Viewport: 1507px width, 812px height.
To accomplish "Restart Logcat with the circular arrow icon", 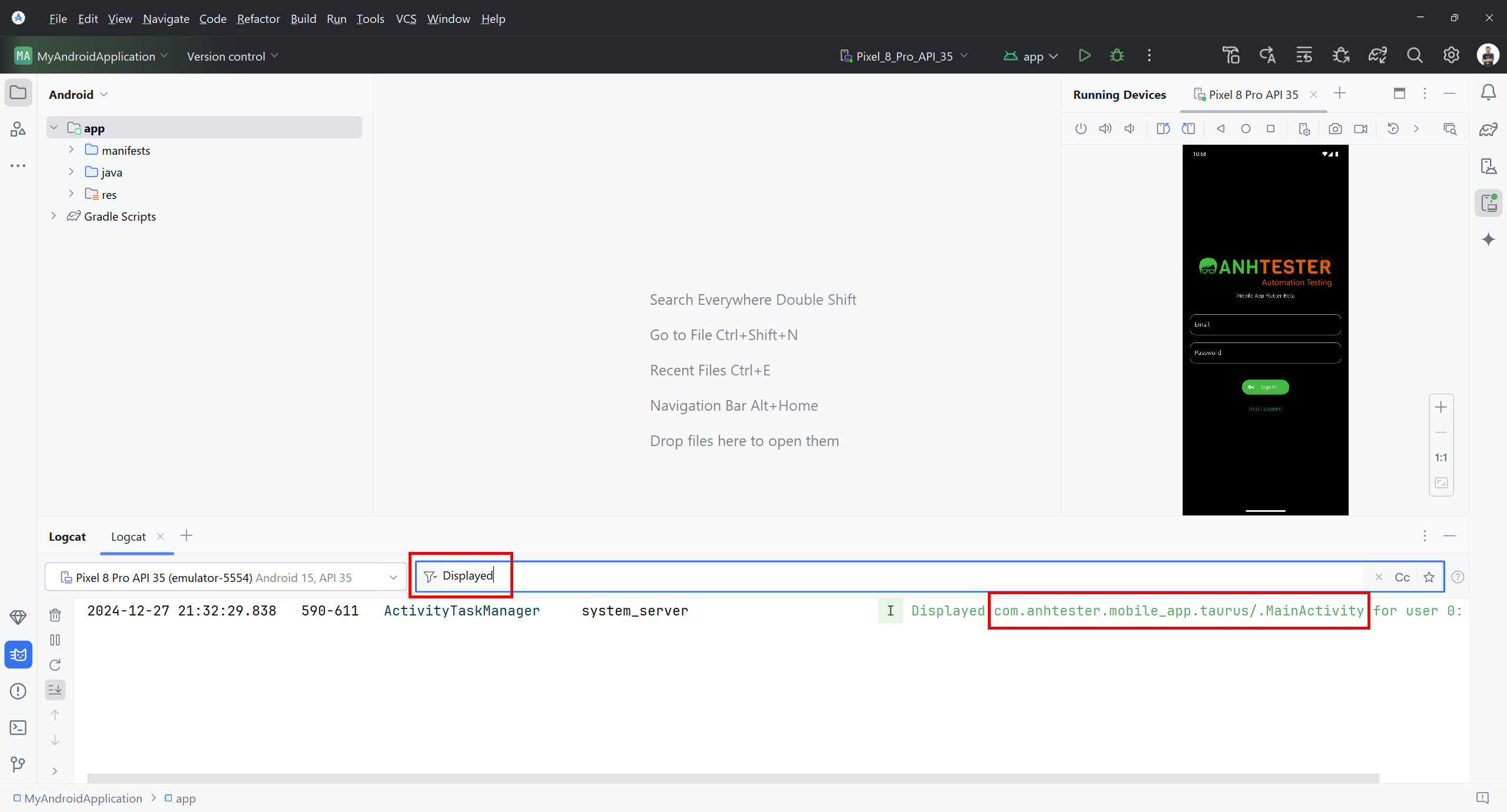I will tap(55, 665).
